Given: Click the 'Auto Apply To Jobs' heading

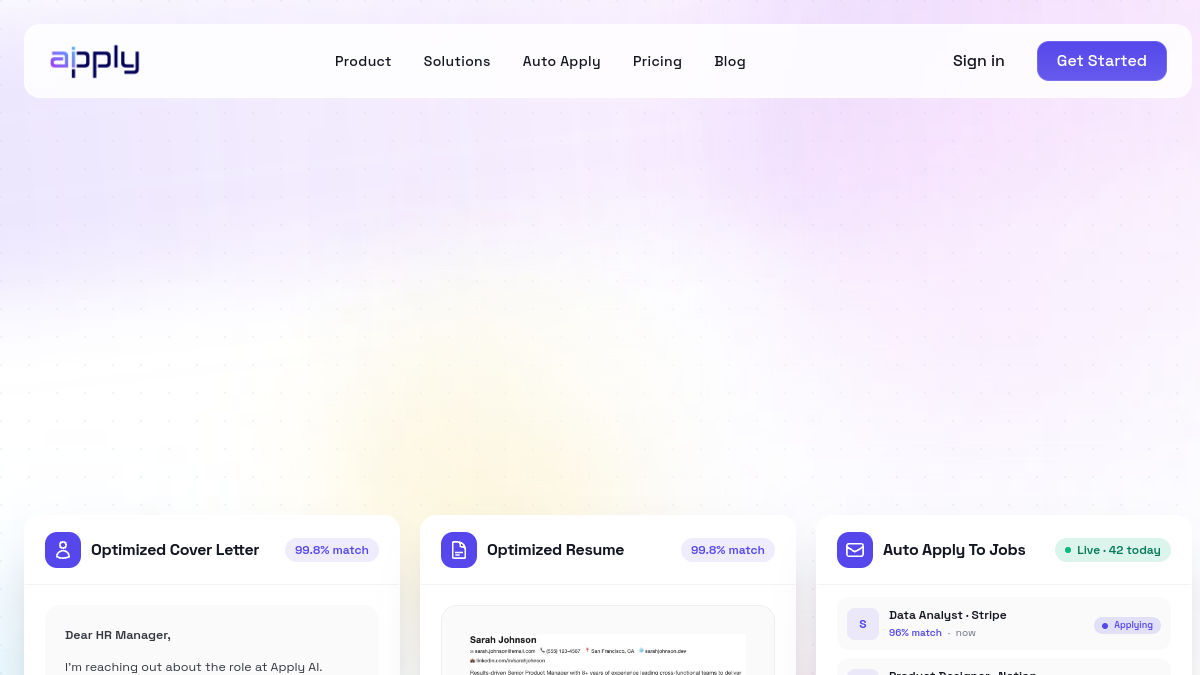Looking at the screenshot, I should click(954, 550).
